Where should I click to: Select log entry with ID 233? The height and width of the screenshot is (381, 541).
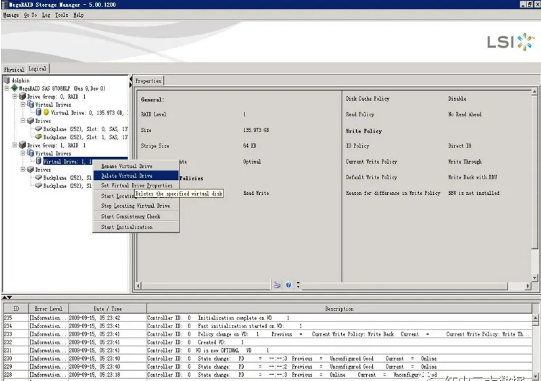(x=268, y=334)
